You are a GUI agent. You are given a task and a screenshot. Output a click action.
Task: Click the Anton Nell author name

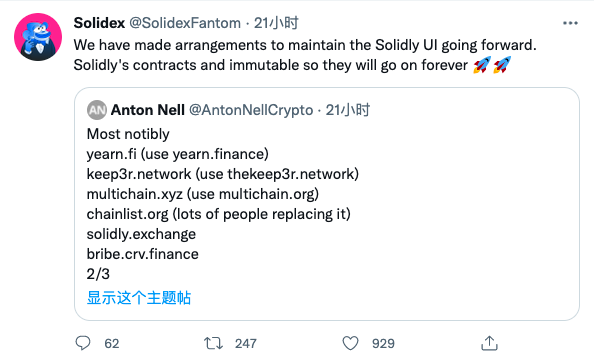[x=148, y=110]
